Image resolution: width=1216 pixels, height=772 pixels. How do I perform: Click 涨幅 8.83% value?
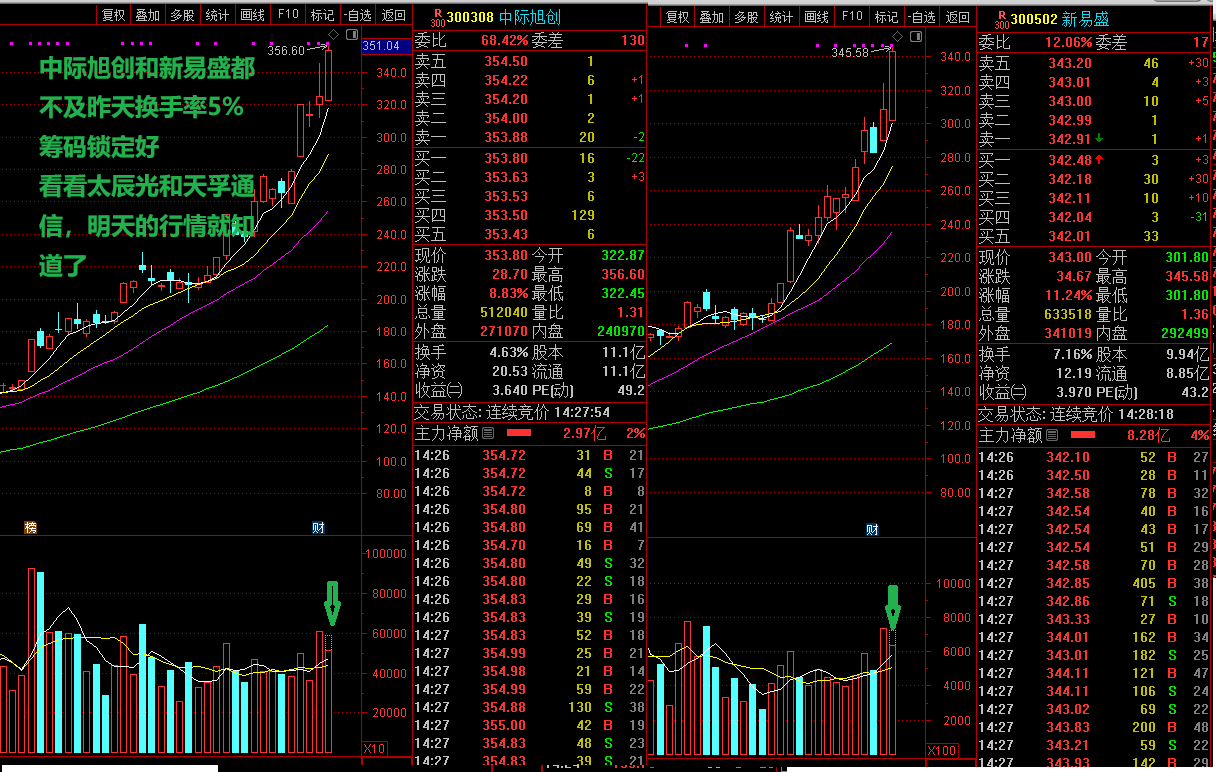point(508,293)
